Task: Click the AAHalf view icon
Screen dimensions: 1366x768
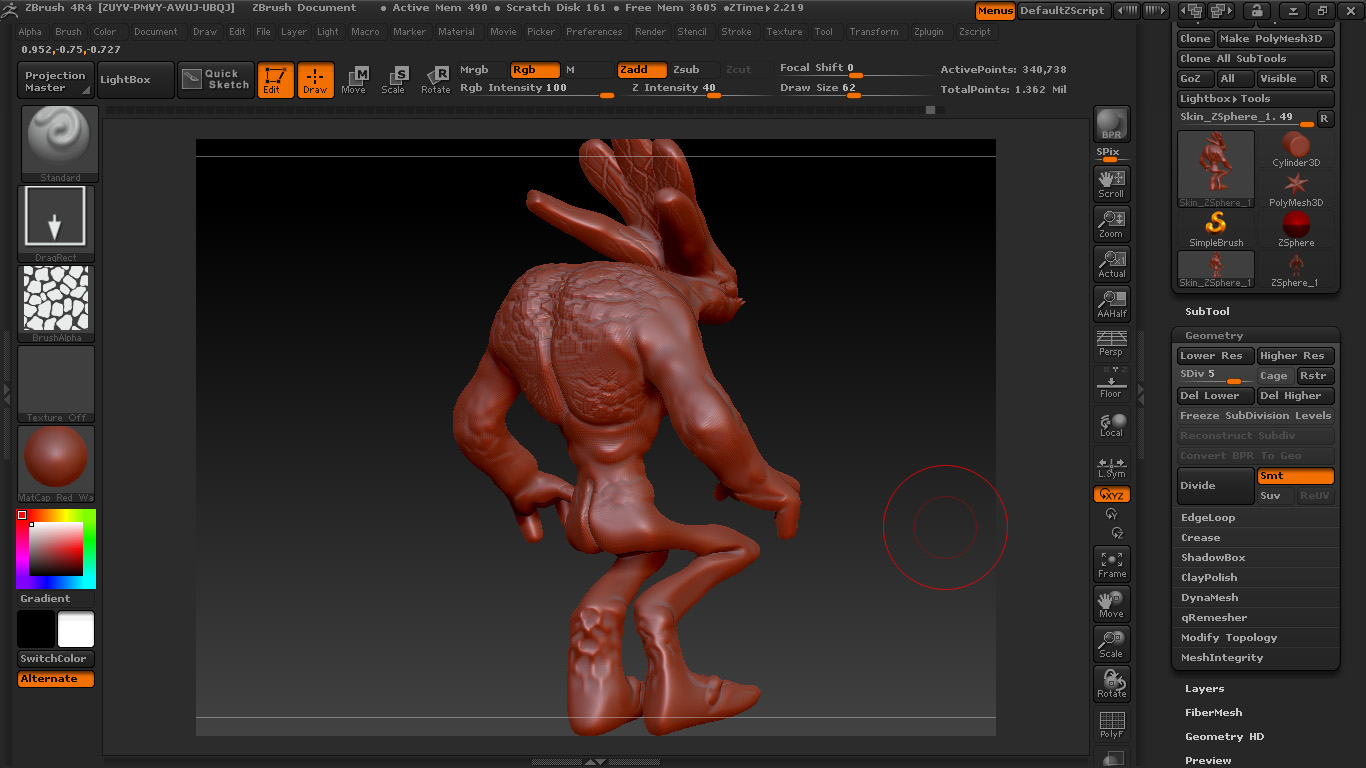Action: coord(1111,303)
